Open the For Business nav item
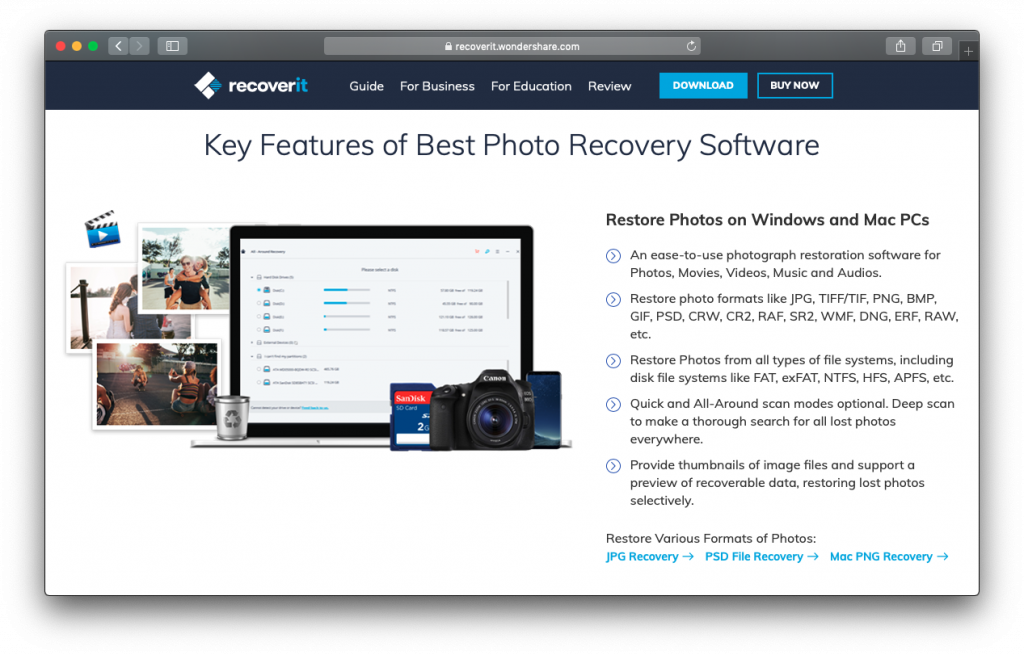 [x=438, y=86]
